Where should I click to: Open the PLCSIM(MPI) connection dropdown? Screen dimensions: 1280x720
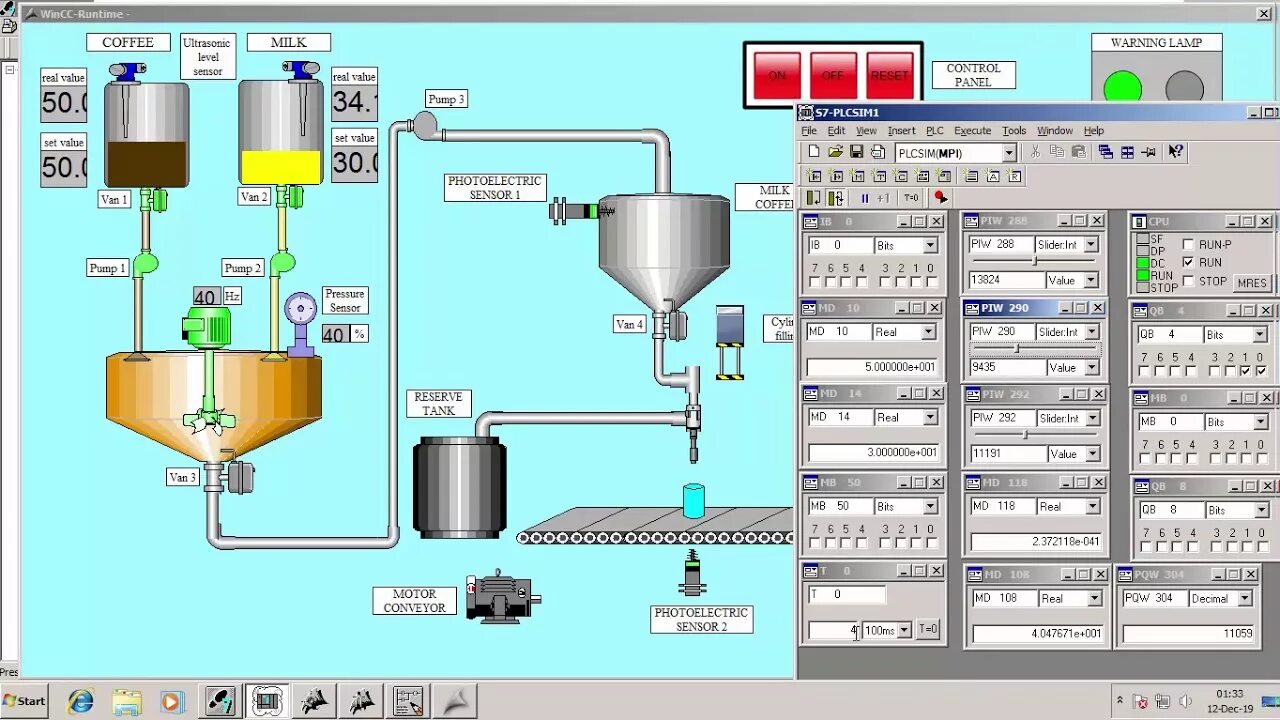click(x=1008, y=153)
